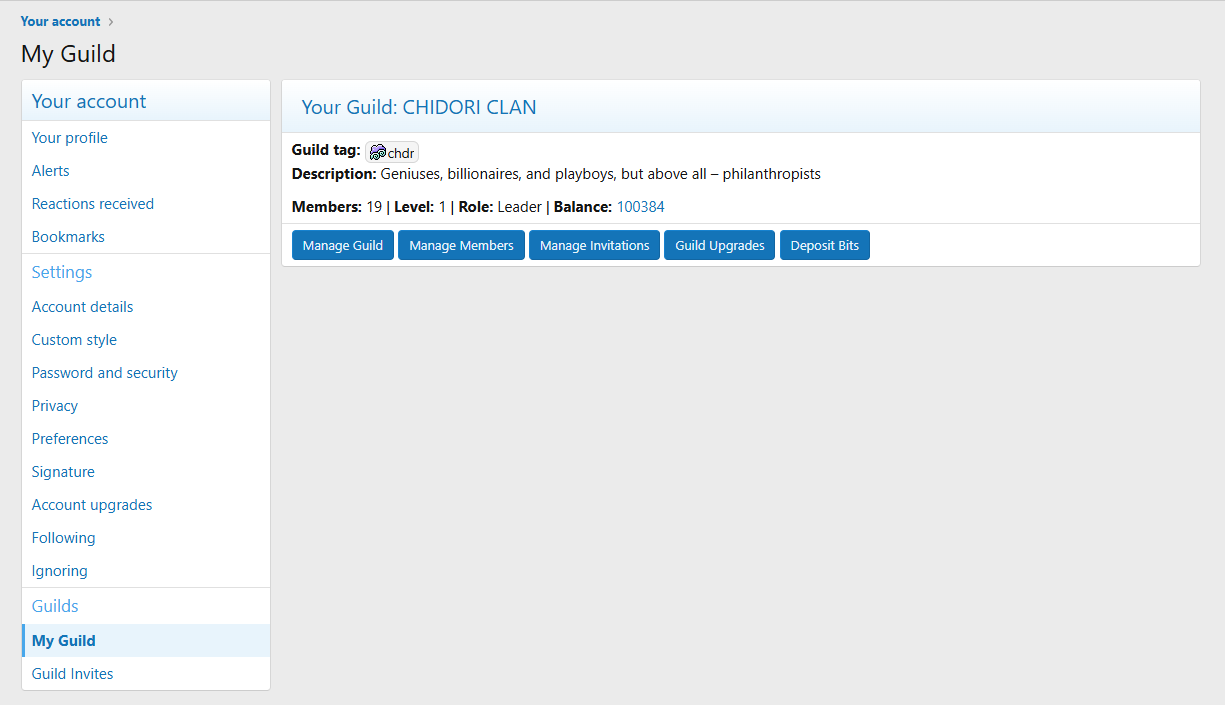Viewport: 1225px width, 705px height.
Task: Open Preferences in the sidebar
Action: 146,439
